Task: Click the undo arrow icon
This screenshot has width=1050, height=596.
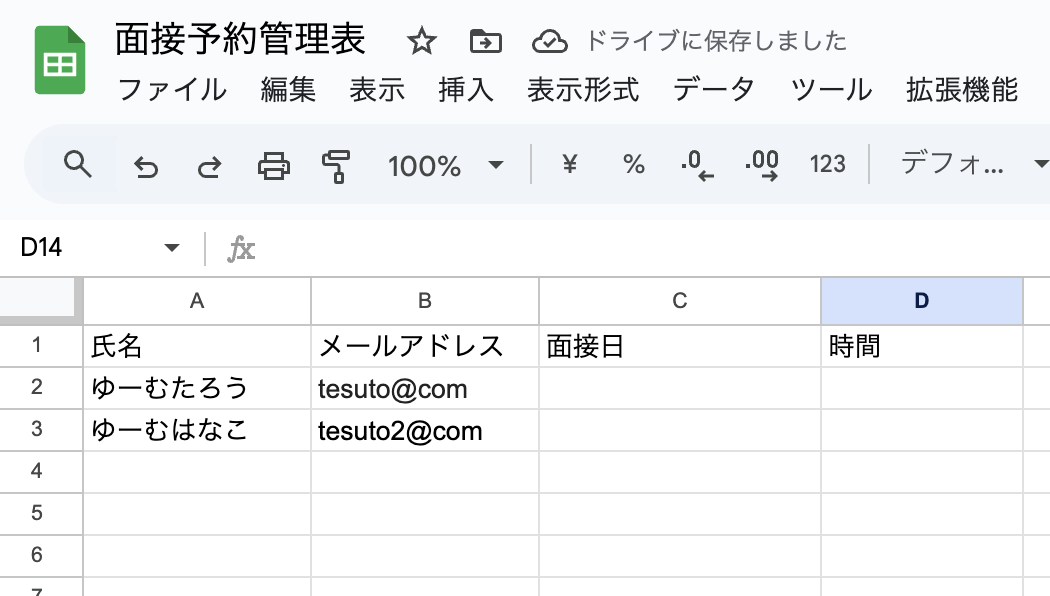Action: click(x=146, y=166)
